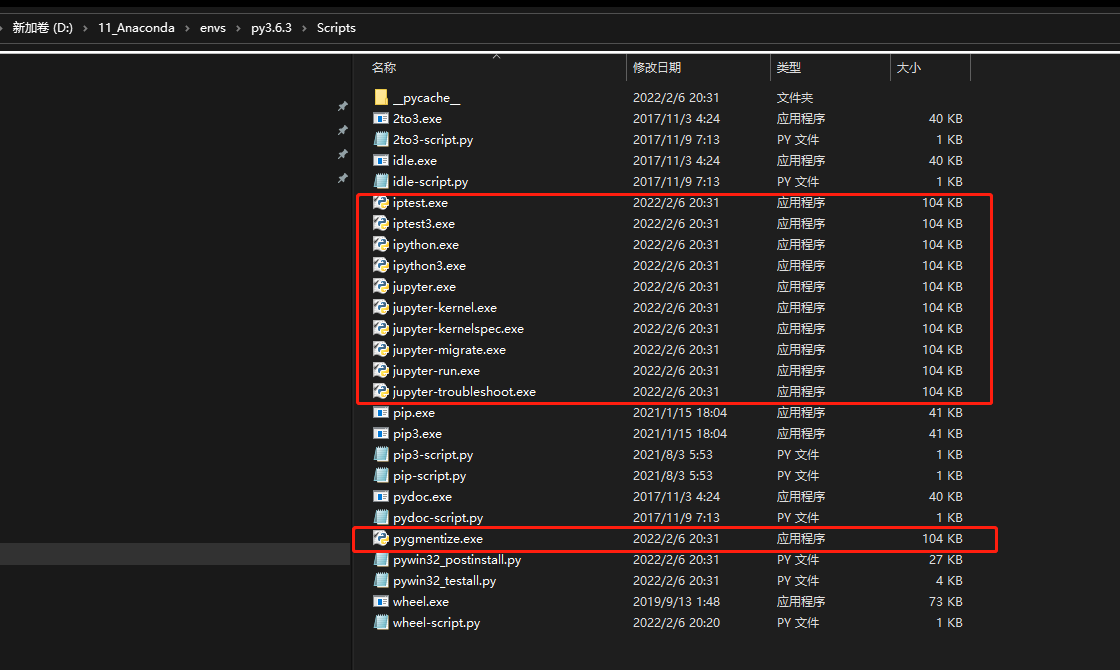Select the file name jupyter-troubleshoot.exe
Image resolution: width=1120 pixels, height=670 pixels.
click(x=464, y=391)
